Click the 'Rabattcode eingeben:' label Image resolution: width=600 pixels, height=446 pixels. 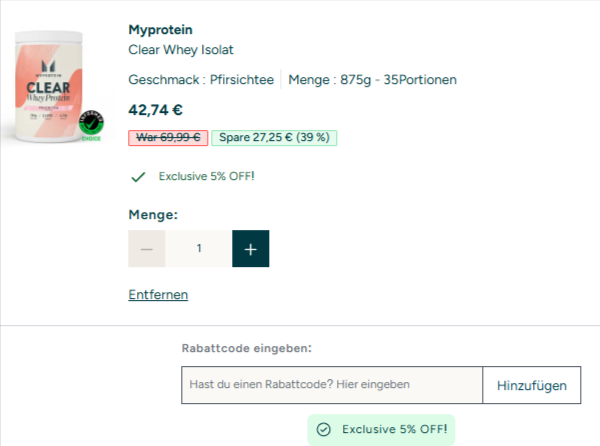(246, 348)
